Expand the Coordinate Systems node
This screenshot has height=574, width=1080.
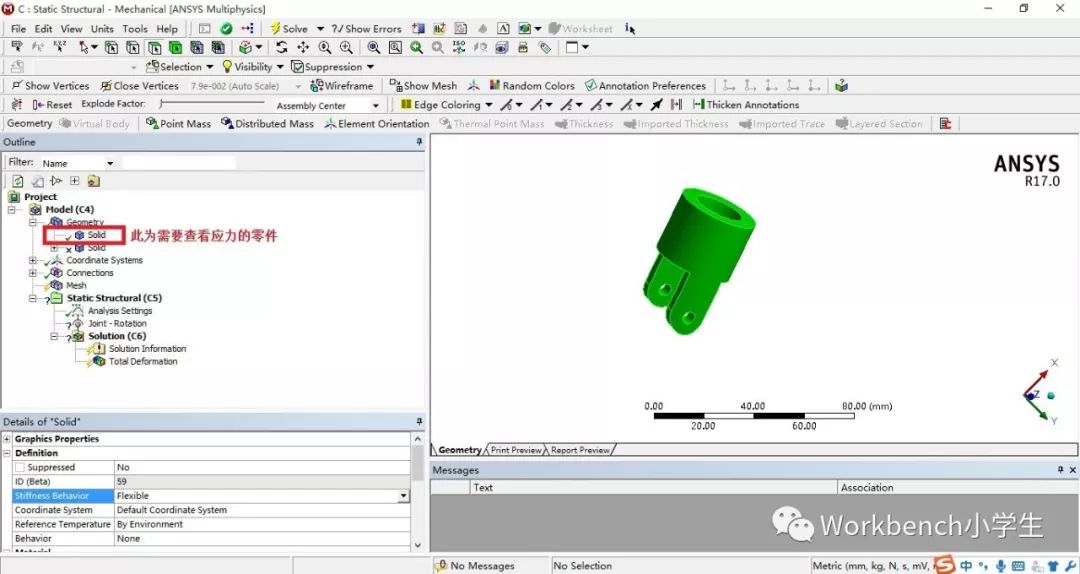tap(32, 260)
